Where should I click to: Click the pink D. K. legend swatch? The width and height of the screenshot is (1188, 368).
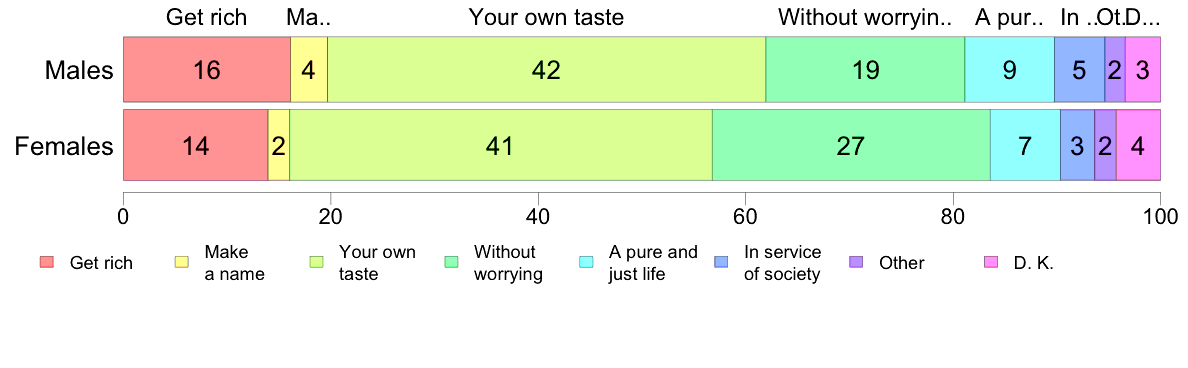(x=990, y=263)
